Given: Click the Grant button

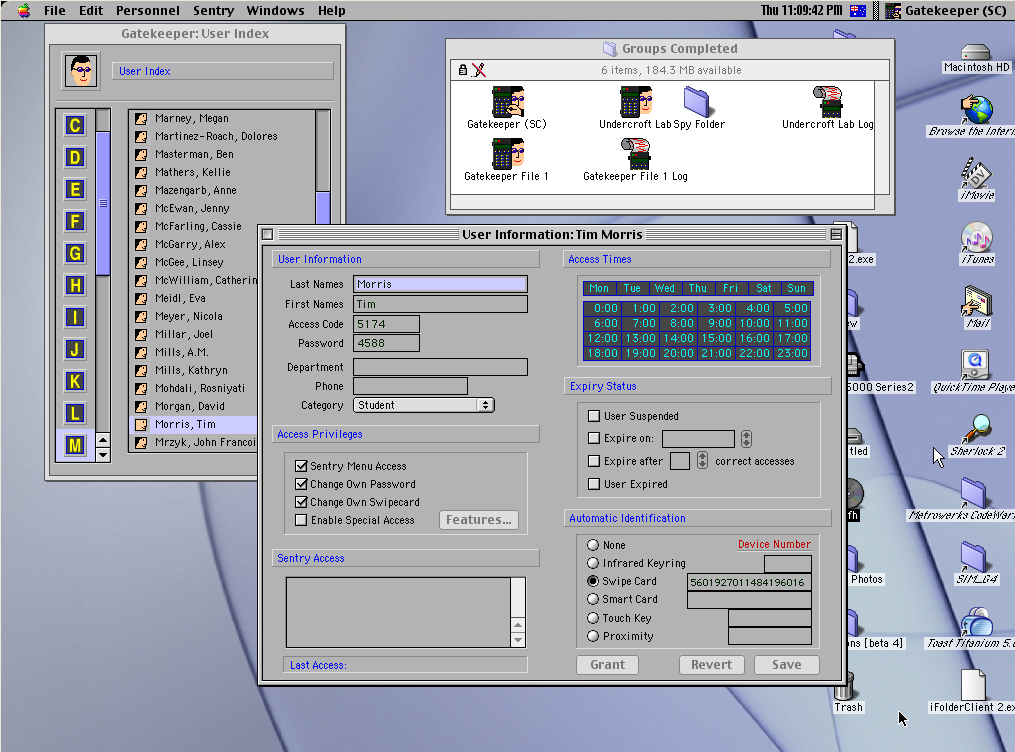Looking at the screenshot, I should click(x=607, y=665).
